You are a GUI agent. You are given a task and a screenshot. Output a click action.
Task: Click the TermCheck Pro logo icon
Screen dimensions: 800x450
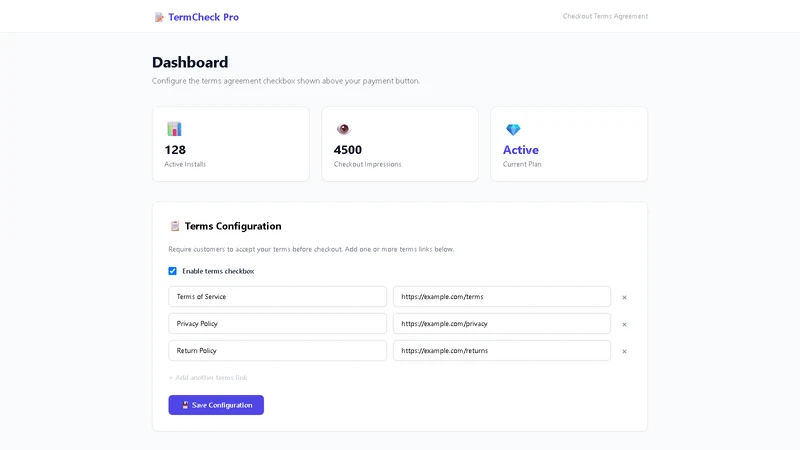point(159,17)
